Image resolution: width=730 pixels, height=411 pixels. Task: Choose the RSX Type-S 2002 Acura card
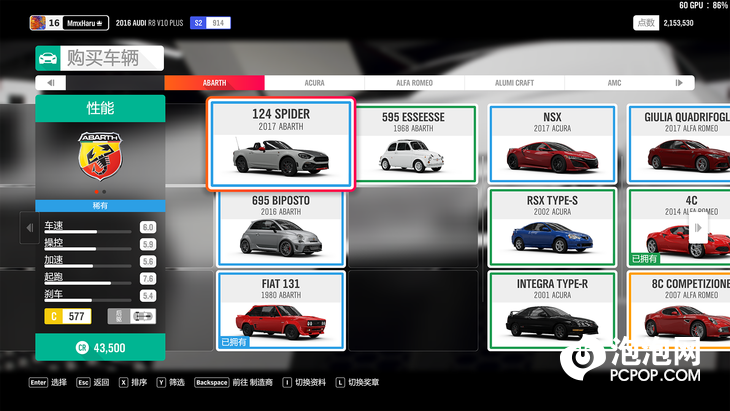click(x=552, y=228)
